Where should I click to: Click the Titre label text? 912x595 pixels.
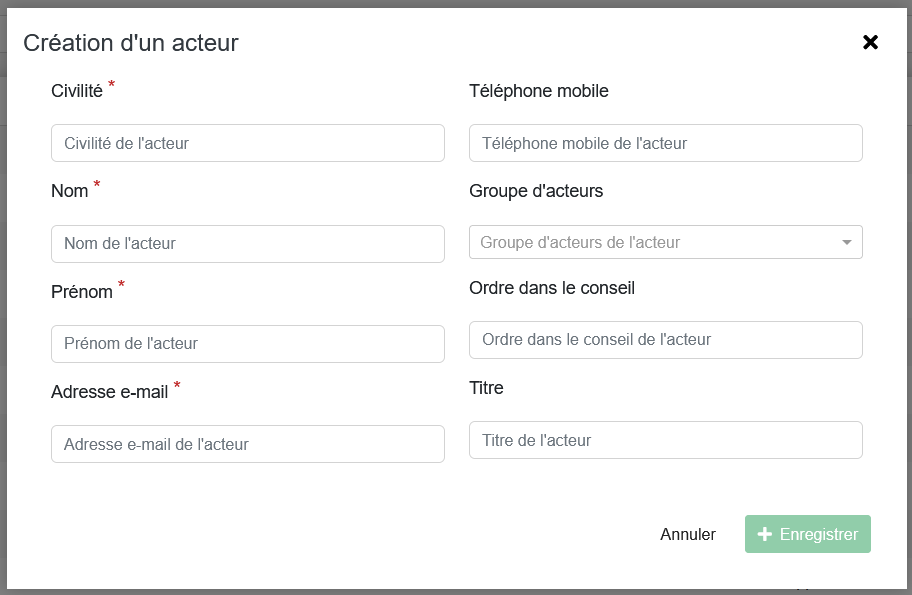tap(486, 388)
